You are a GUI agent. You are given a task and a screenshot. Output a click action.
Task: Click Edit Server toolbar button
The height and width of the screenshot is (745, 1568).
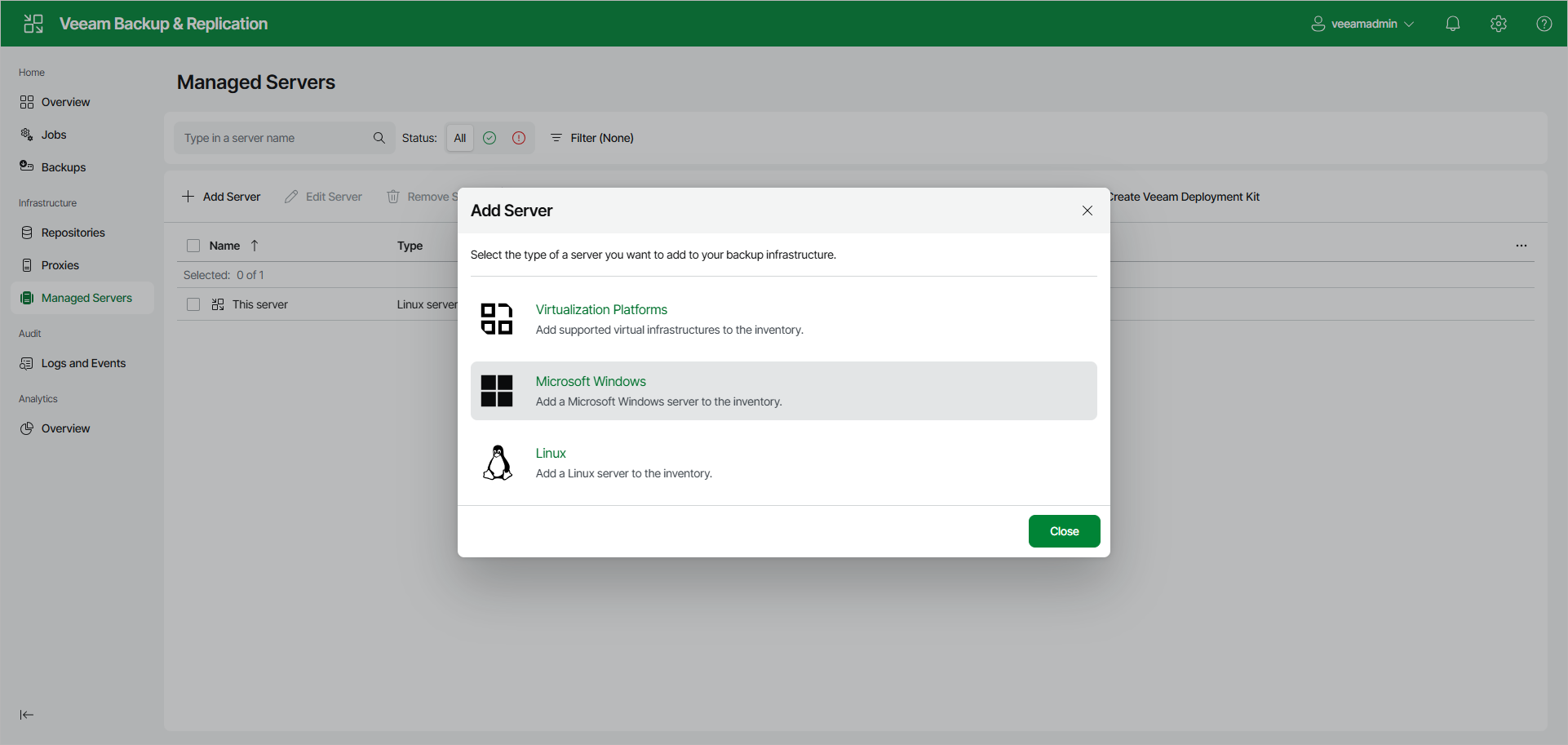click(323, 197)
